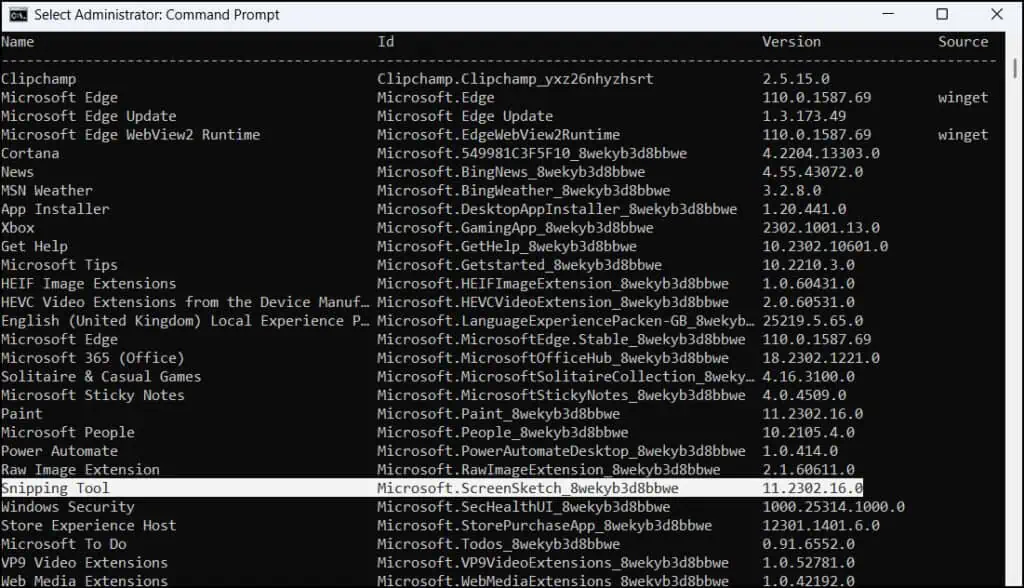Click the 'App Installer' name entry
Screen dimensions: 1024x588
55,209
